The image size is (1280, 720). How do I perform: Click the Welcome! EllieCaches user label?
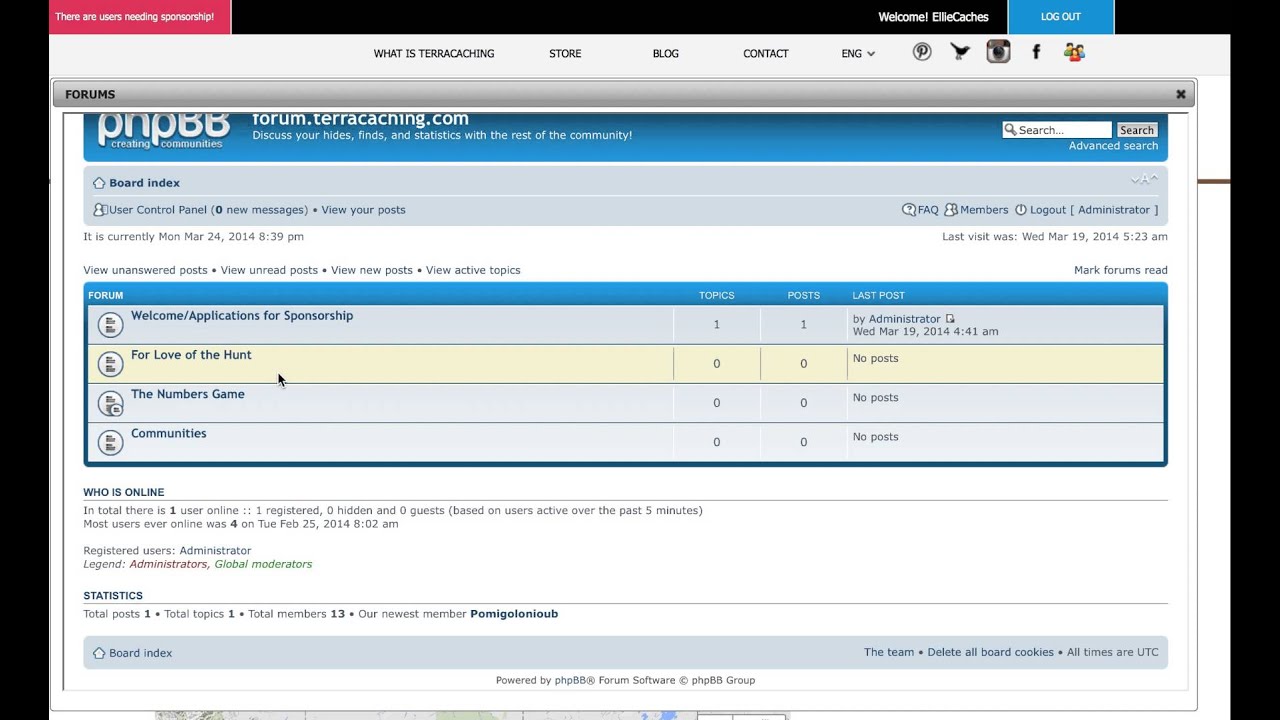933,17
